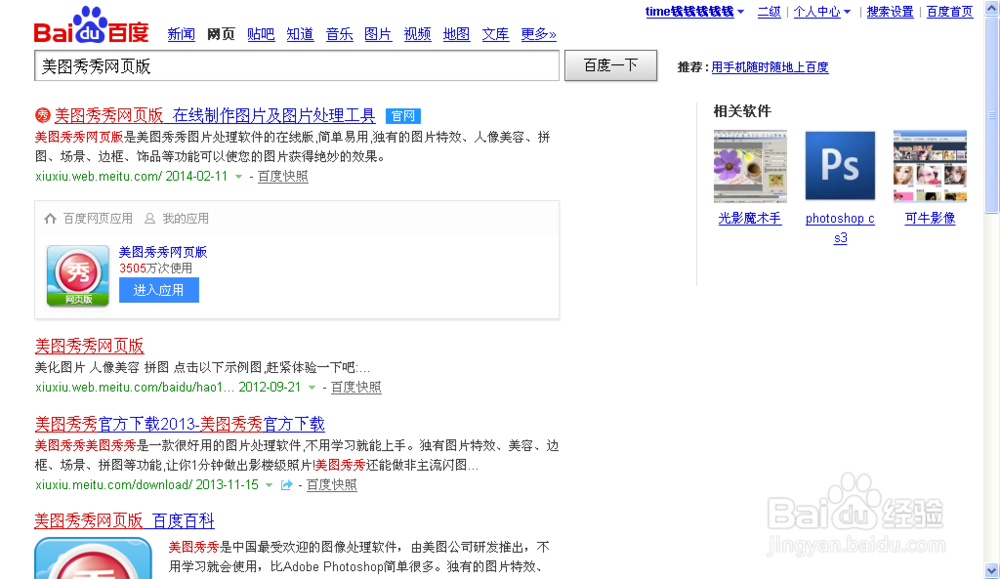The width and height of the screenshot is (1000, 579).
Task: Open the 美图秀秀网页版 app icon
Action: pyautogui.click(x=78, y=275)
